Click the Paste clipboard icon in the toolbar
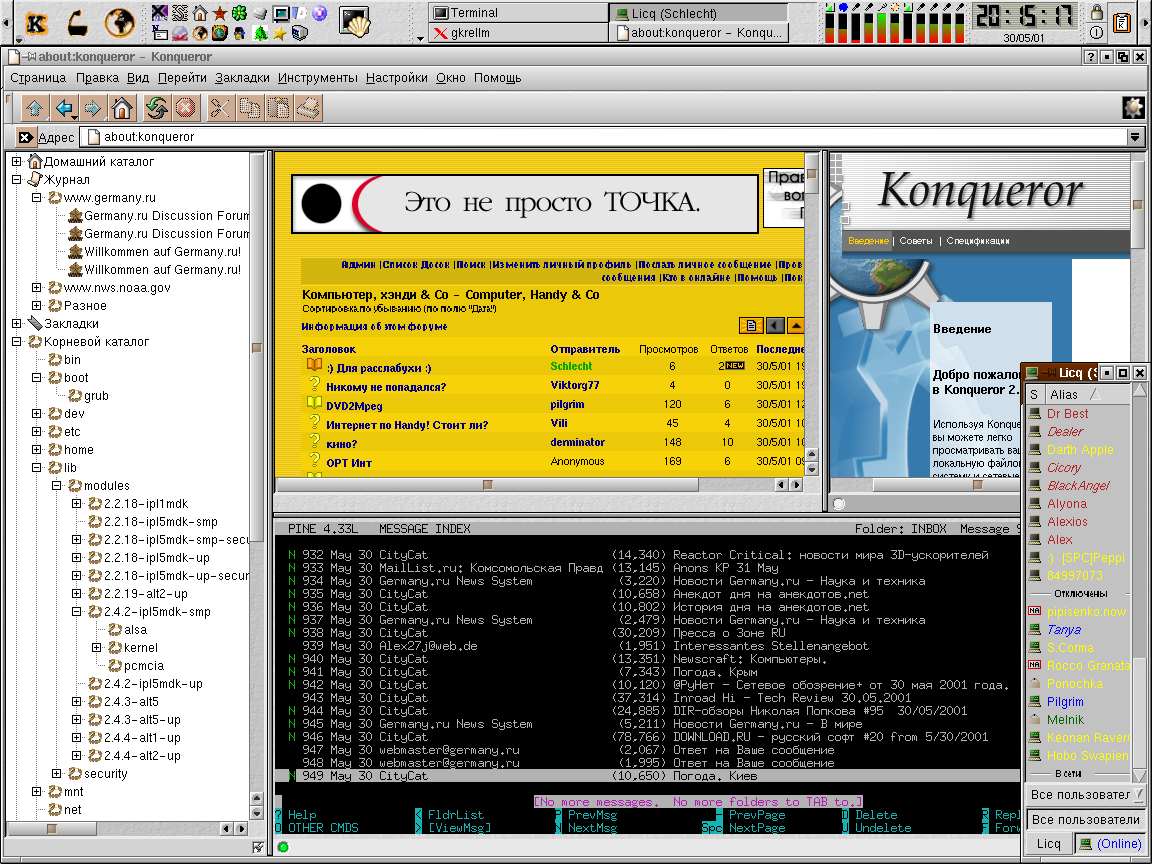 coord(279,109)
